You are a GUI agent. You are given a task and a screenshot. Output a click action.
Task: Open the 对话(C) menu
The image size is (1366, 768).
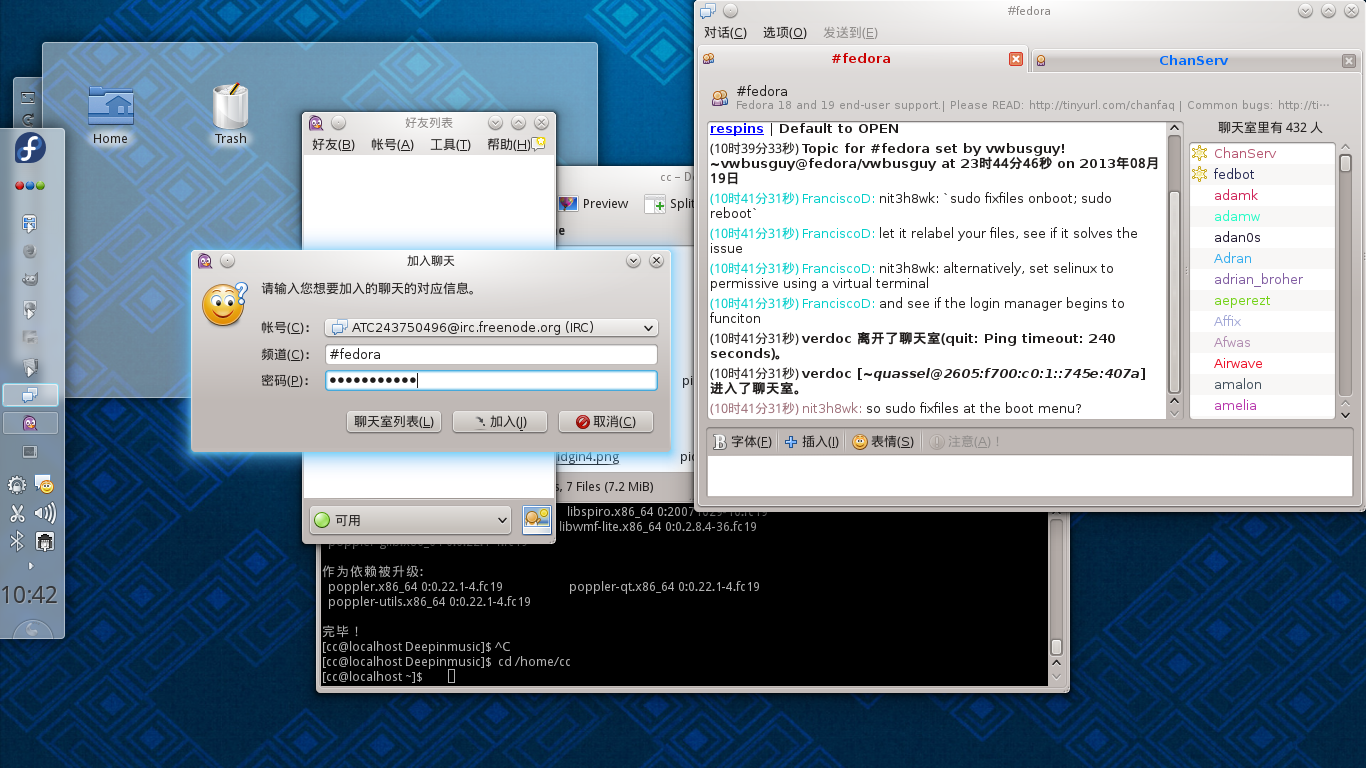point(725,33)
